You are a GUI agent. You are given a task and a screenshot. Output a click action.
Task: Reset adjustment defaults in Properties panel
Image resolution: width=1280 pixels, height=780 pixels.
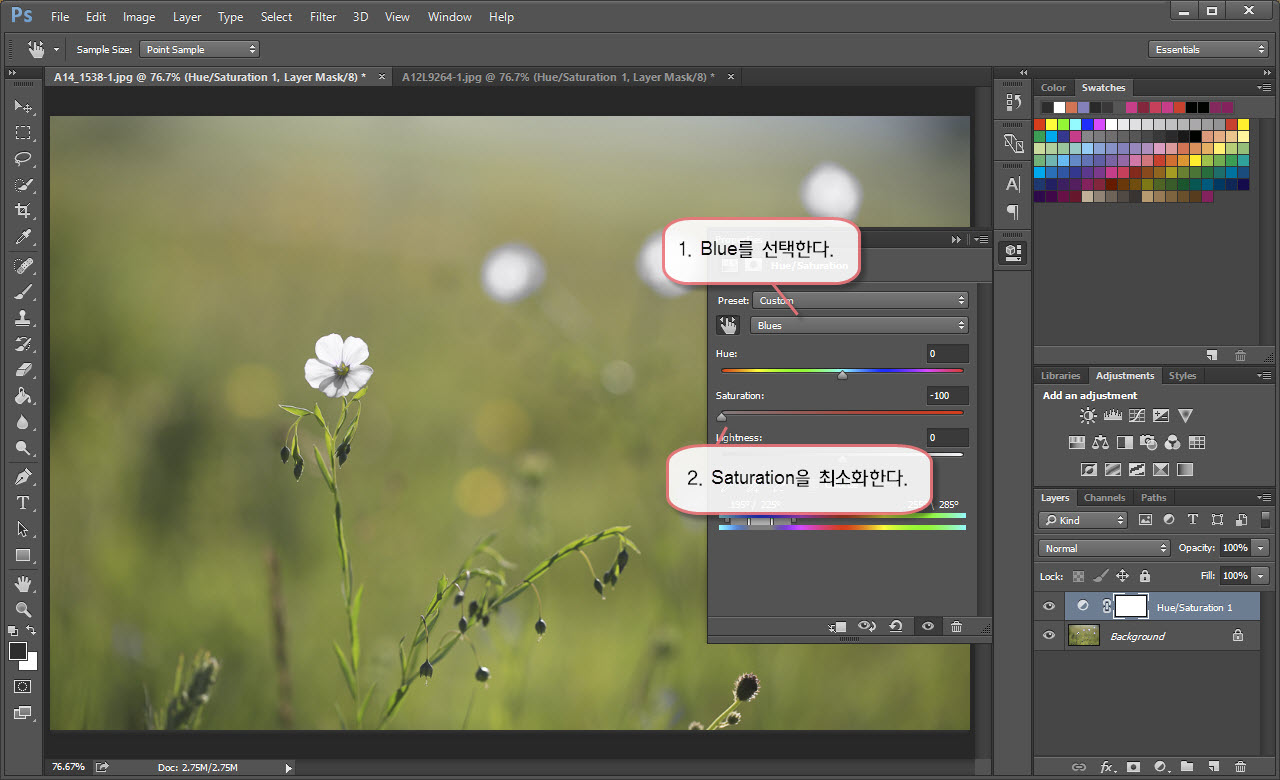coord(896,626)
